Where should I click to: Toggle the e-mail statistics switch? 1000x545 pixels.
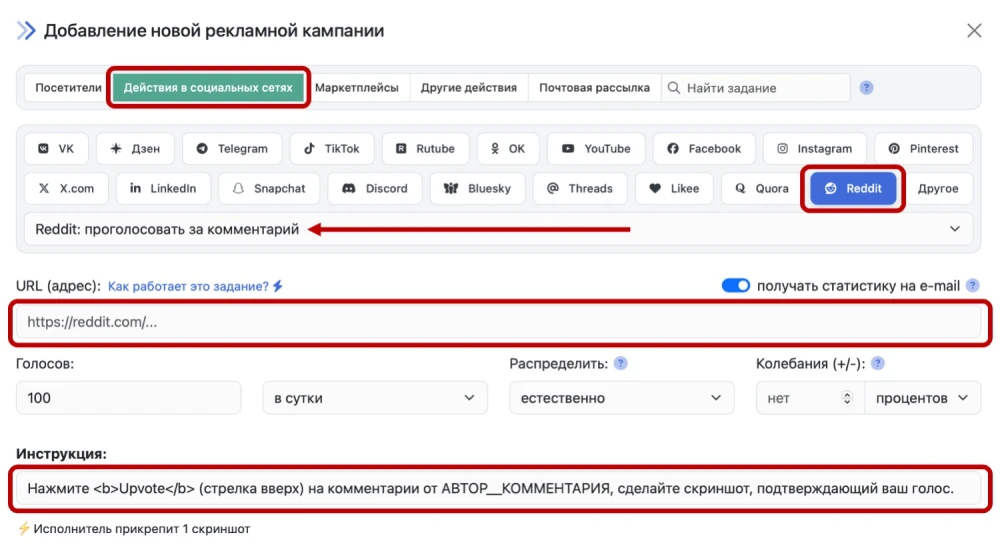[736, 286]
